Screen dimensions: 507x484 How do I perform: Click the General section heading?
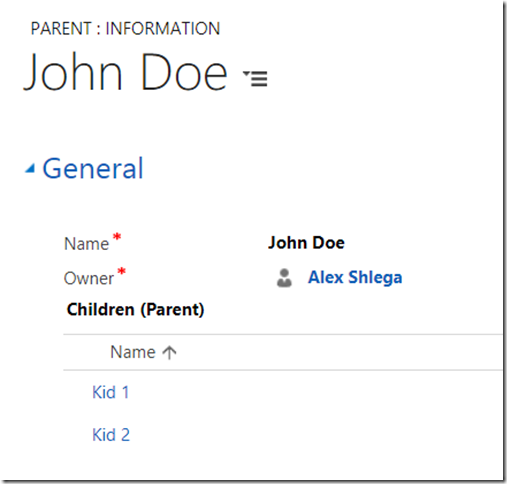coord(93,168)
